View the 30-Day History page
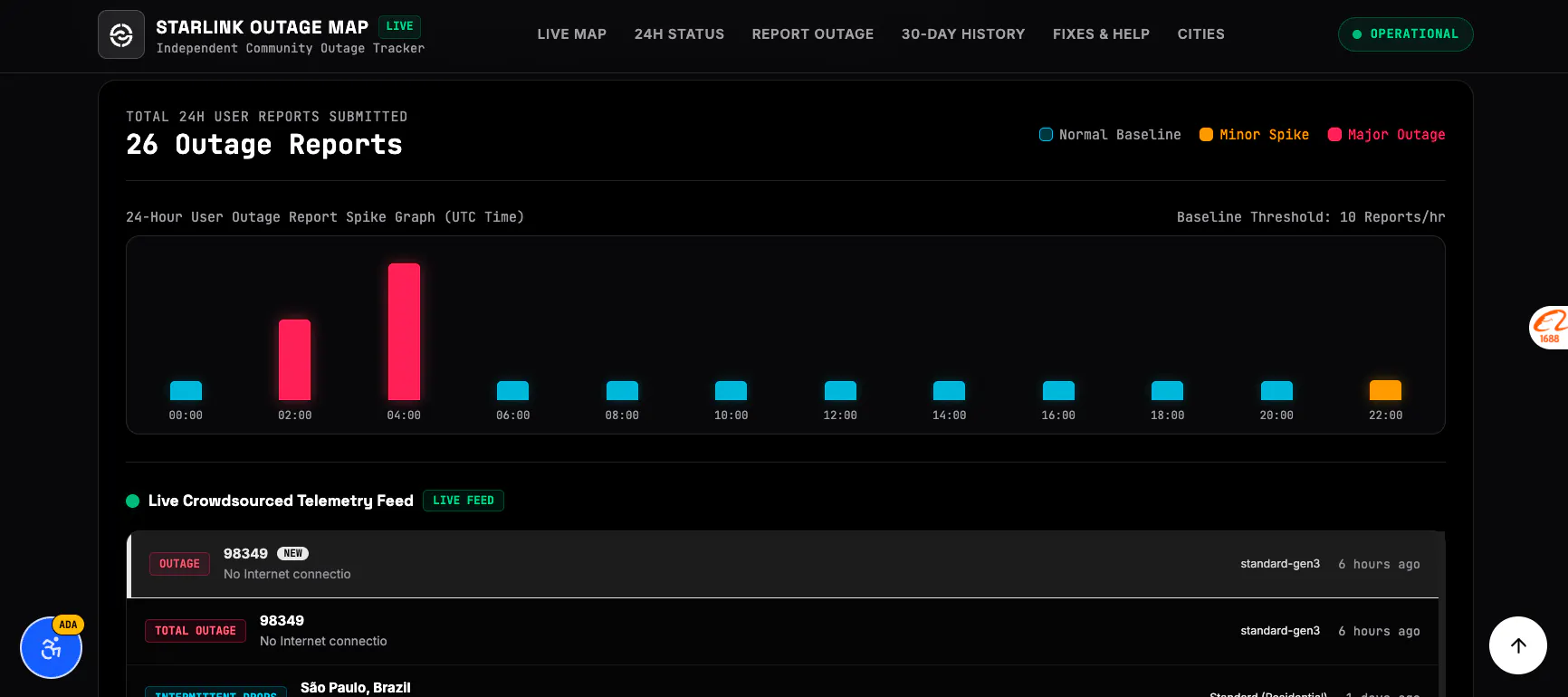The image size is (1568, 697). point(963,34)
